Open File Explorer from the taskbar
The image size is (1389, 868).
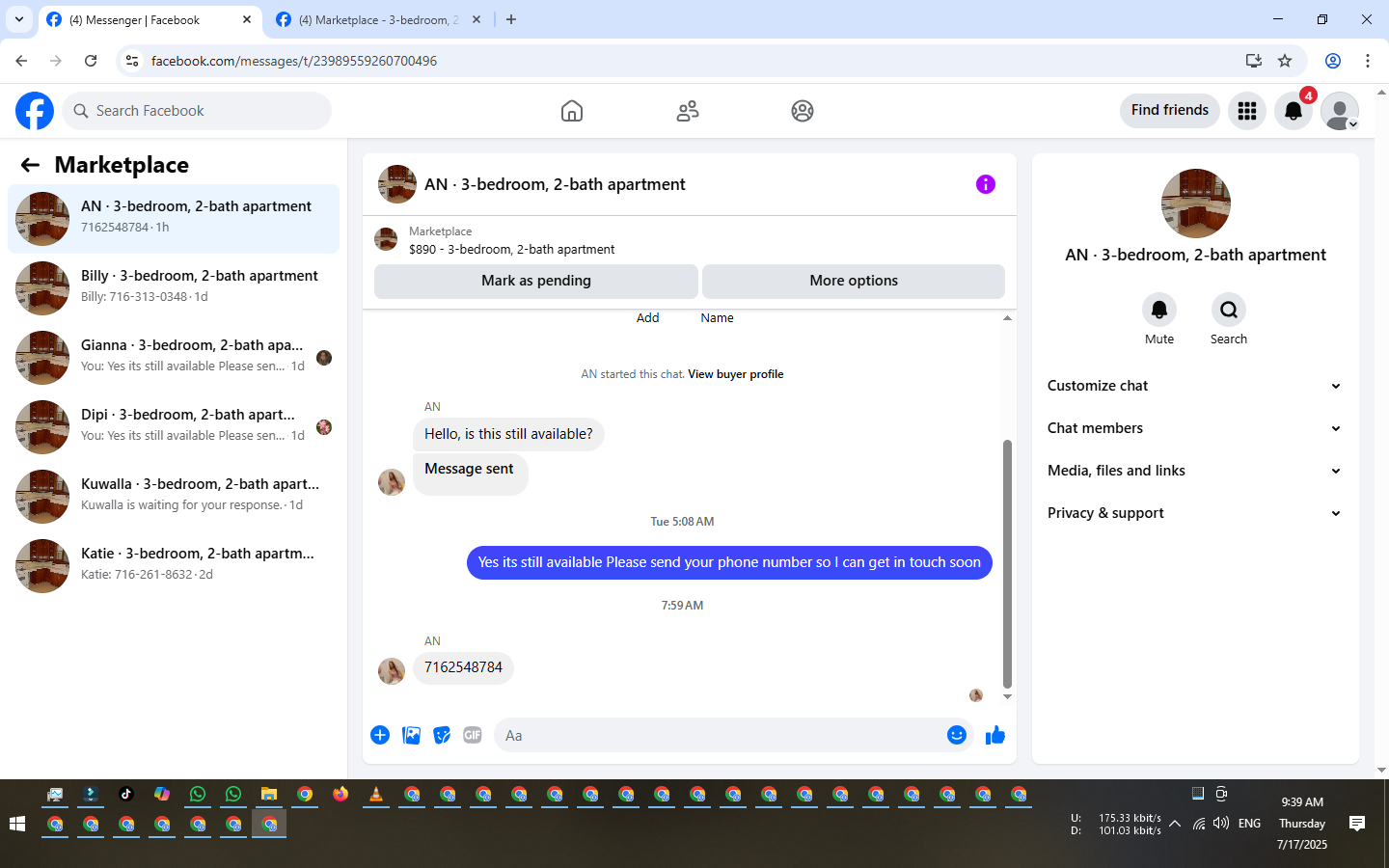pos(269,794)
